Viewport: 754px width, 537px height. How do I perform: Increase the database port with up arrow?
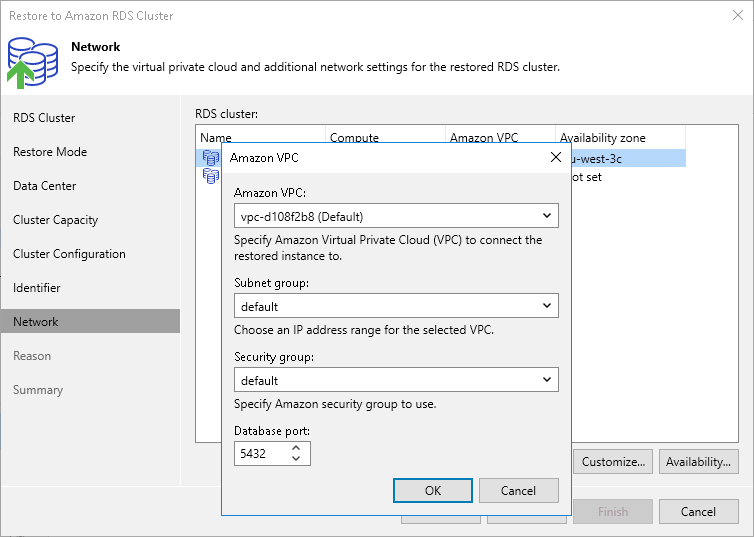click(296, 449)
